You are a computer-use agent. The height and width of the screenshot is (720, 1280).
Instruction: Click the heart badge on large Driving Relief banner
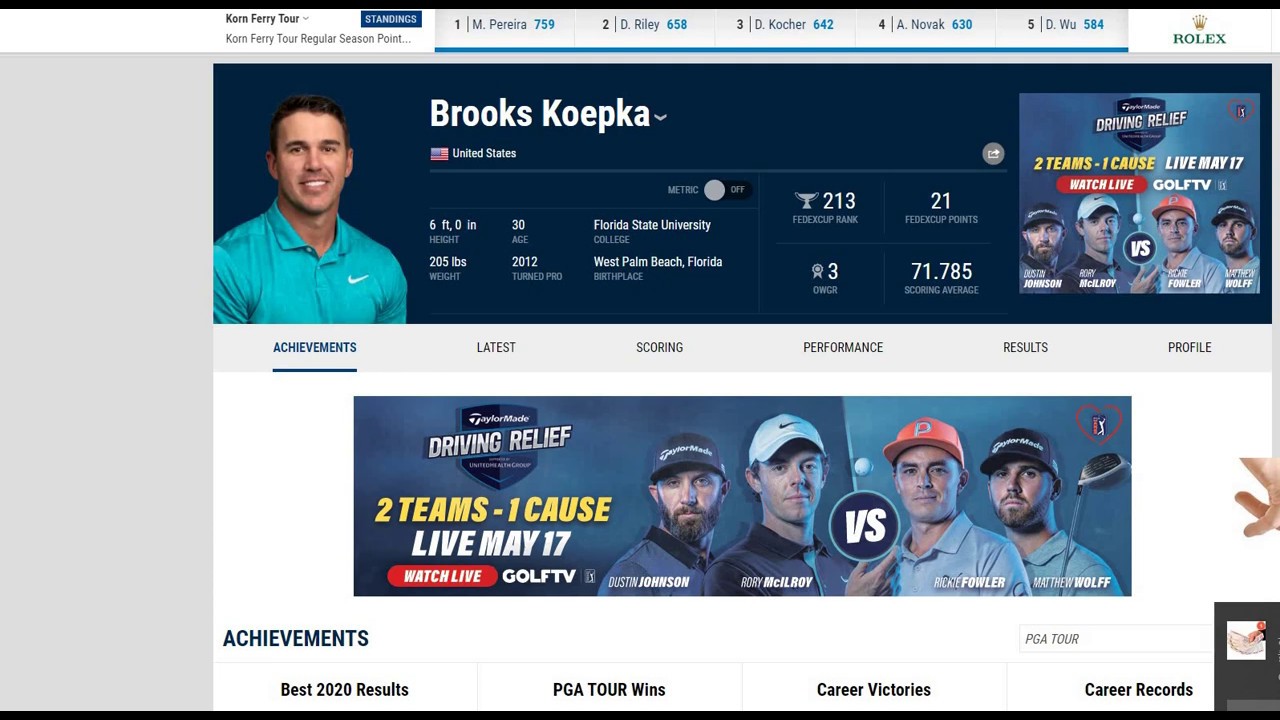[x=1098, y=424]
